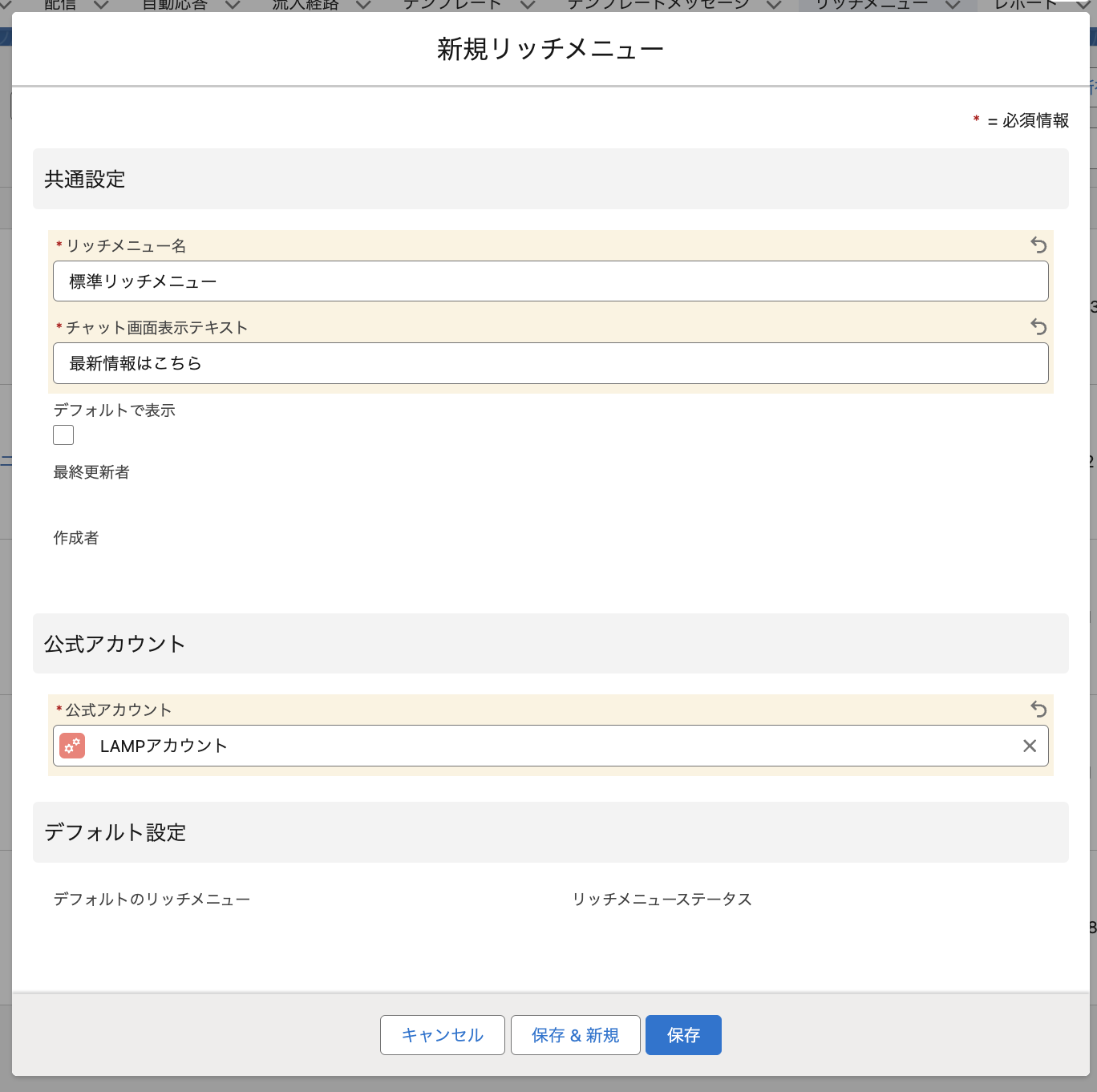Enable the デフォルトで表示 checkbox
The width and height of the screenshot is (1097, 1092).
click(63, 435)
